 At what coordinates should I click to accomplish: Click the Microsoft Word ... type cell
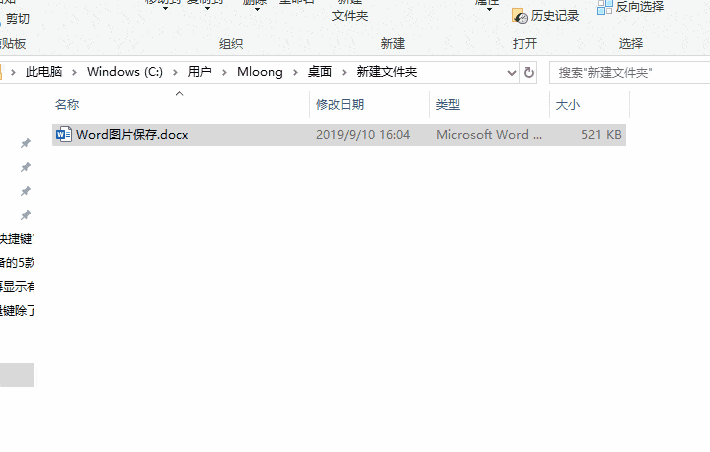click(x=489, y=135)
